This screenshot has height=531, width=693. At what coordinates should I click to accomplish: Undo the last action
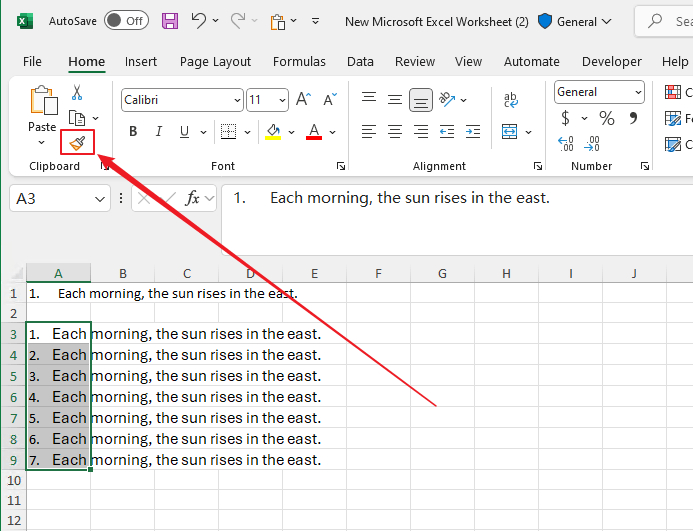click(x=199, y=21)
